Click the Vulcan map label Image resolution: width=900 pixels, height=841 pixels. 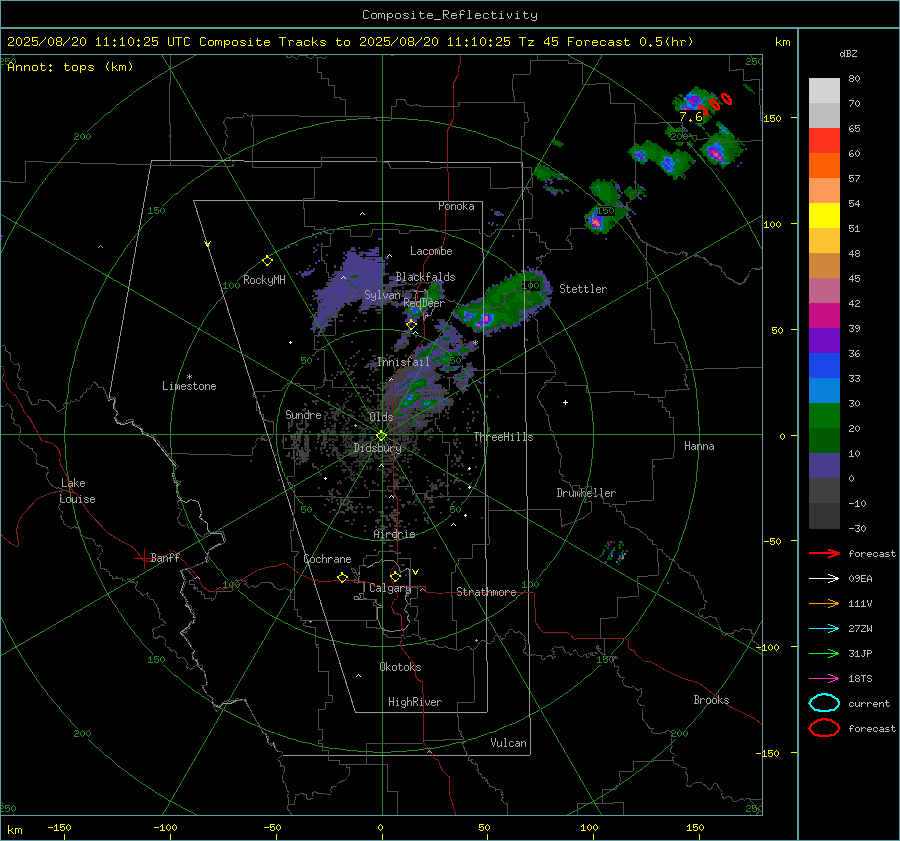(x=508, y=743)
